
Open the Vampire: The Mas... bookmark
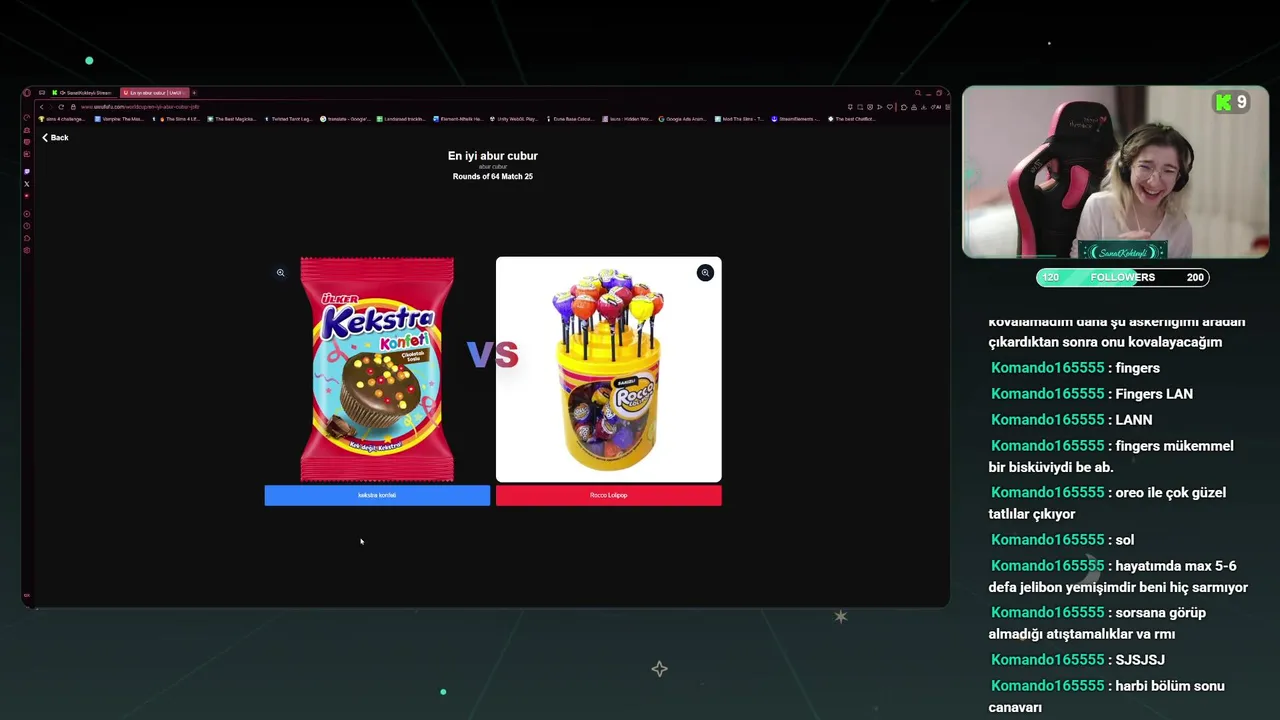click(x=119, y=119)
